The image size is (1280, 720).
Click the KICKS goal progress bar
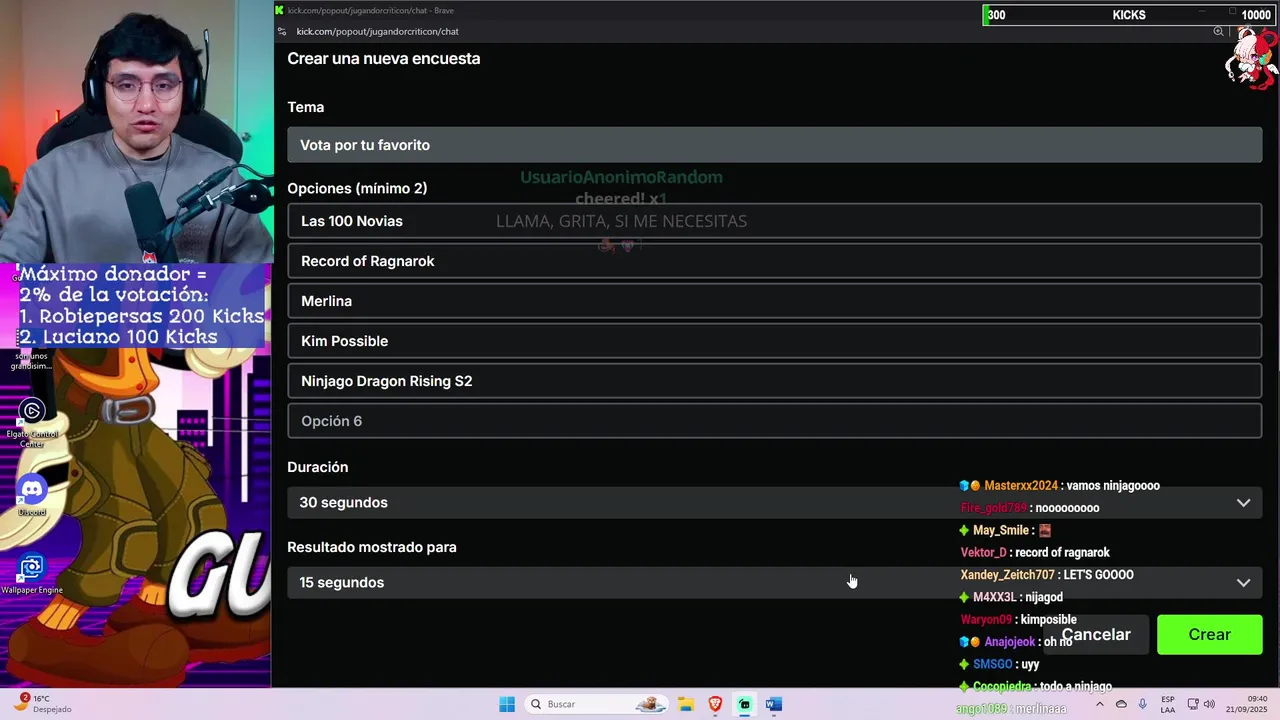point(1128,15)
